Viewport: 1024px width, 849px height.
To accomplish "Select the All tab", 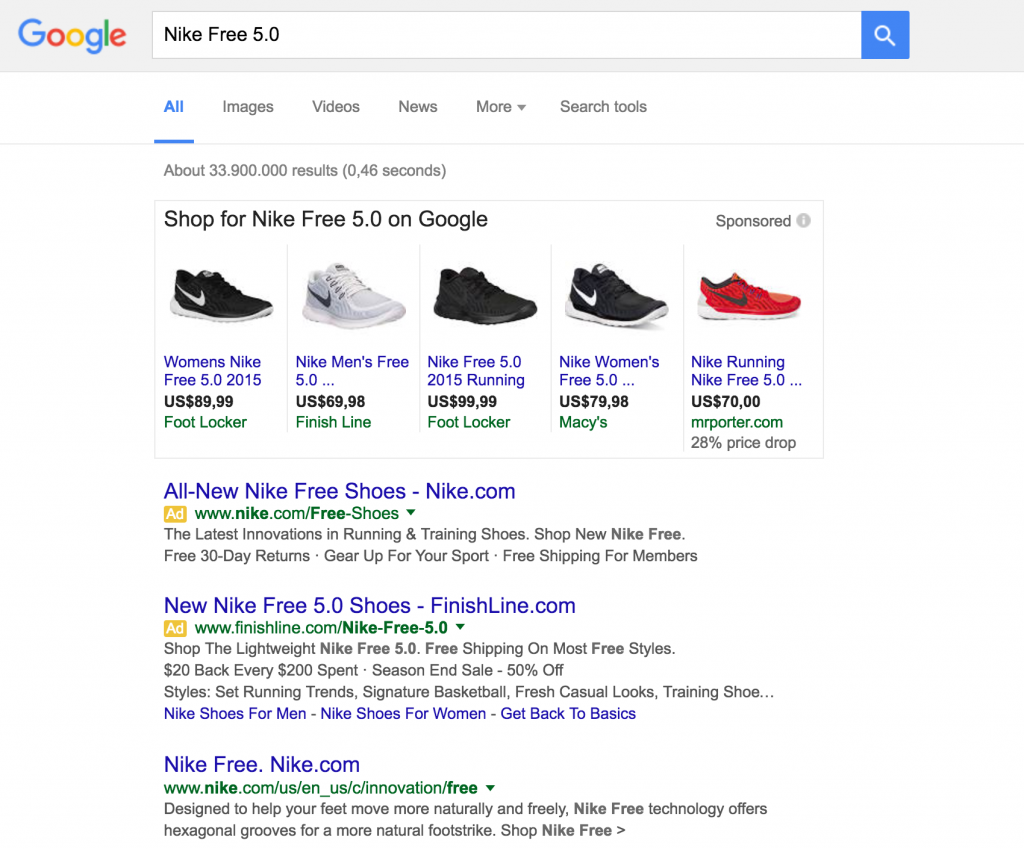I will 174,106.
